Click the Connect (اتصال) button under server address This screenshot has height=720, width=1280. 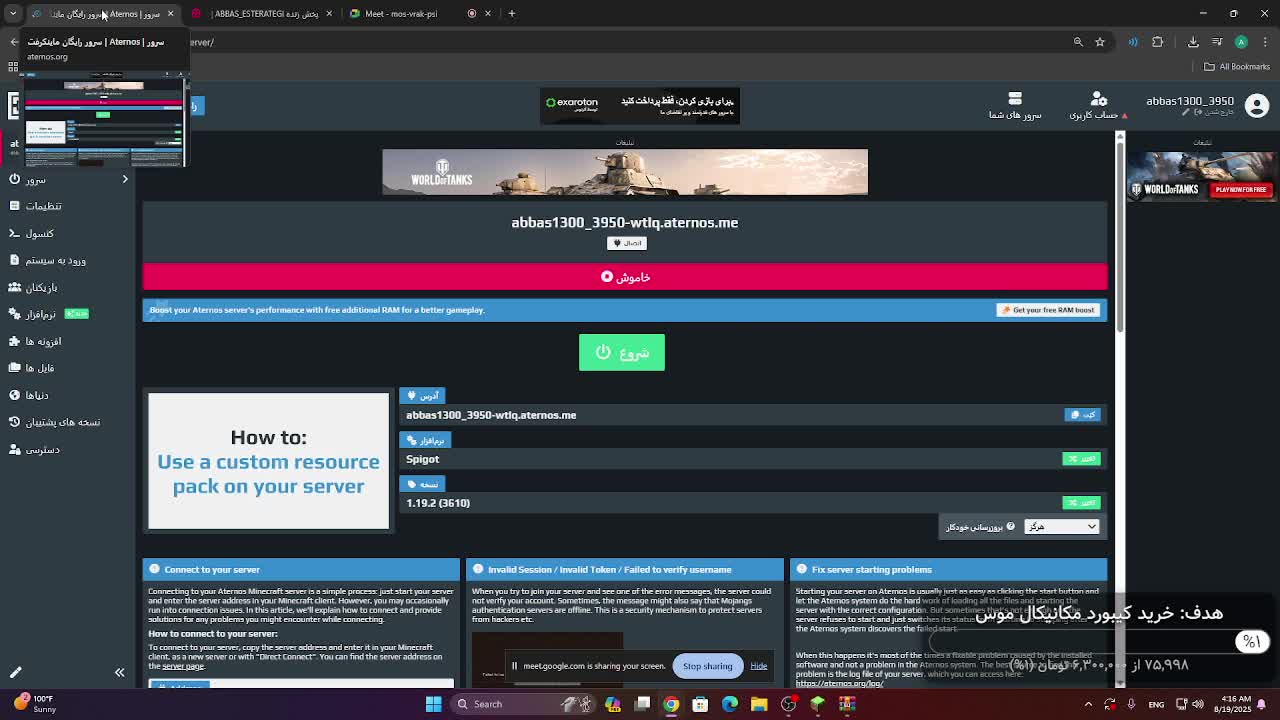[626, 243]
